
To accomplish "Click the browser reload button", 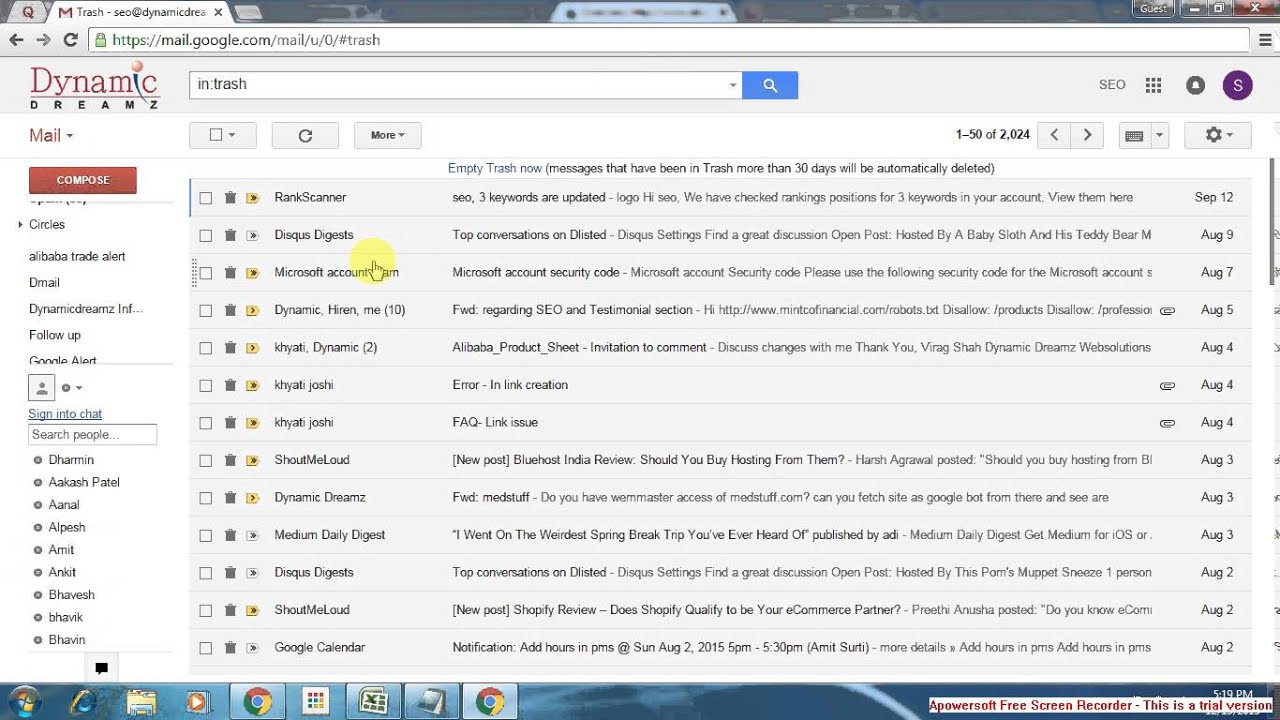I will click(x=70, y=40).
